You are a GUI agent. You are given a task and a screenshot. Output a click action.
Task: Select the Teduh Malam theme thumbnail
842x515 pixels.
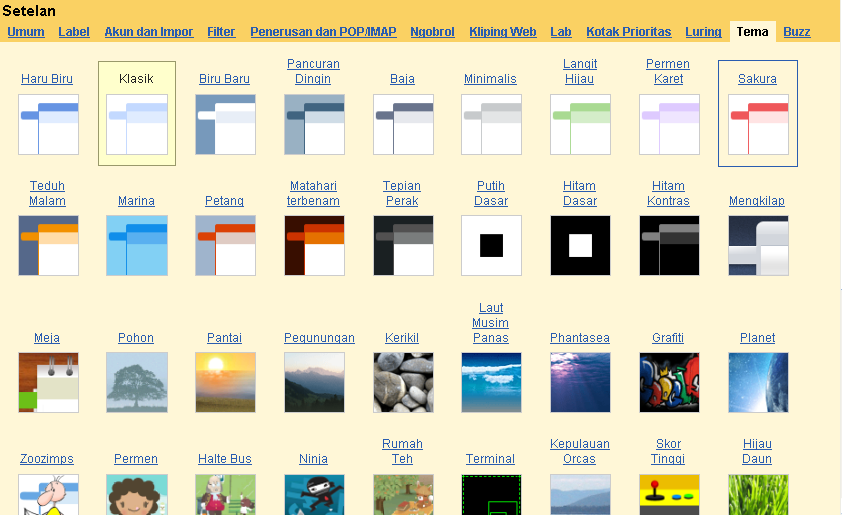tap(48, 245)
